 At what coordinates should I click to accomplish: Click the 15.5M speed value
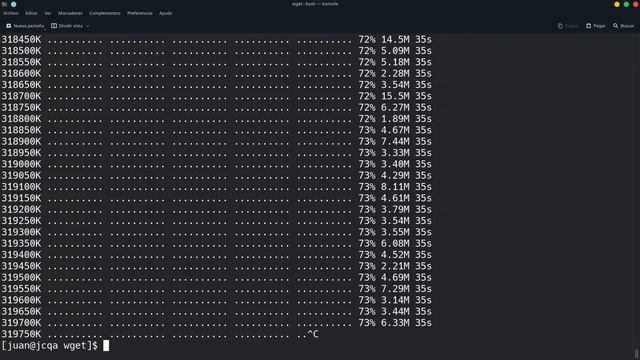coord(395,96)
